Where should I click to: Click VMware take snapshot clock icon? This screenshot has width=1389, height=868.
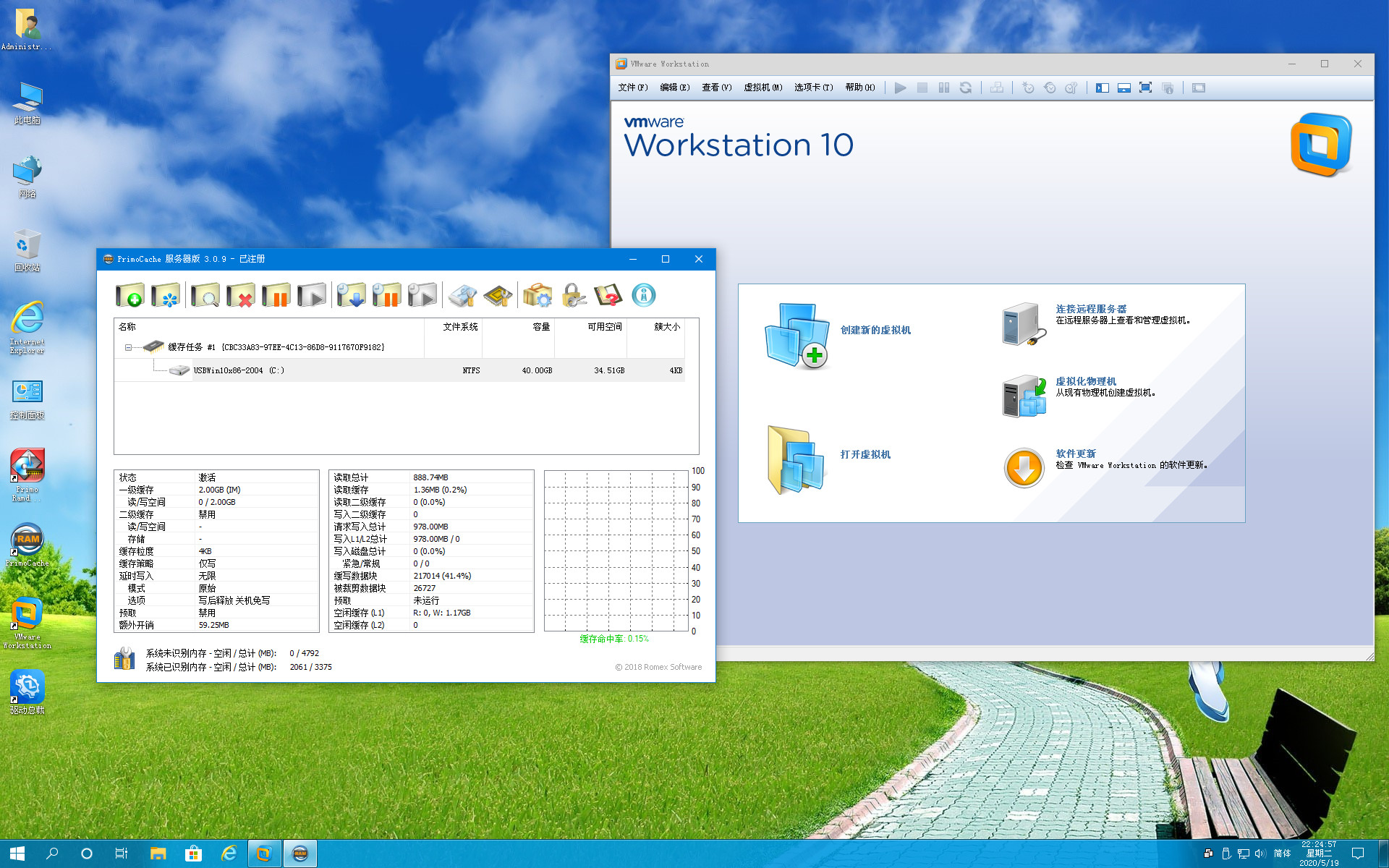pyautogui.click(x=1028, y=88)
